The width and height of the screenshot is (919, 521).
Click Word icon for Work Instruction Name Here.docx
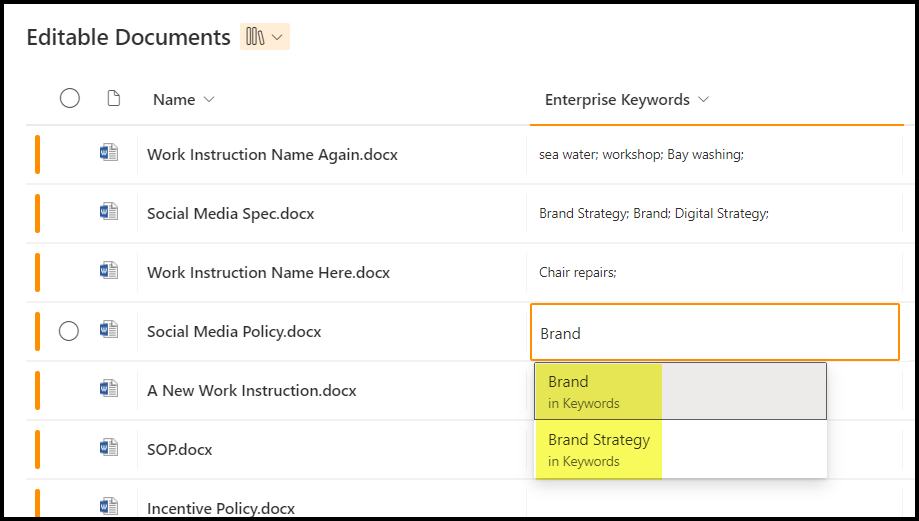[x=109, y=271]
